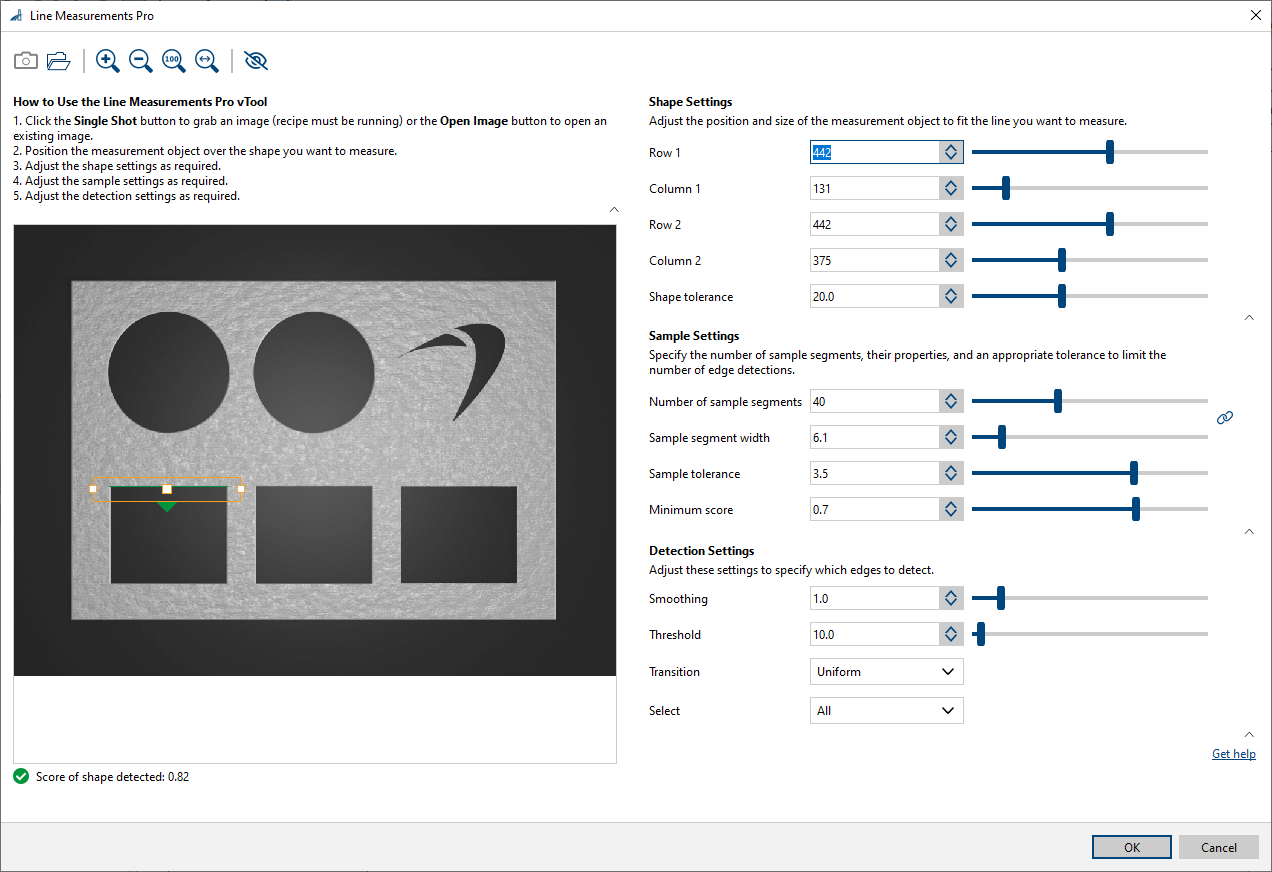Click the right orange handle of measurement line
This screenshot has width=1272, height=872.
[x=241, y=489]
